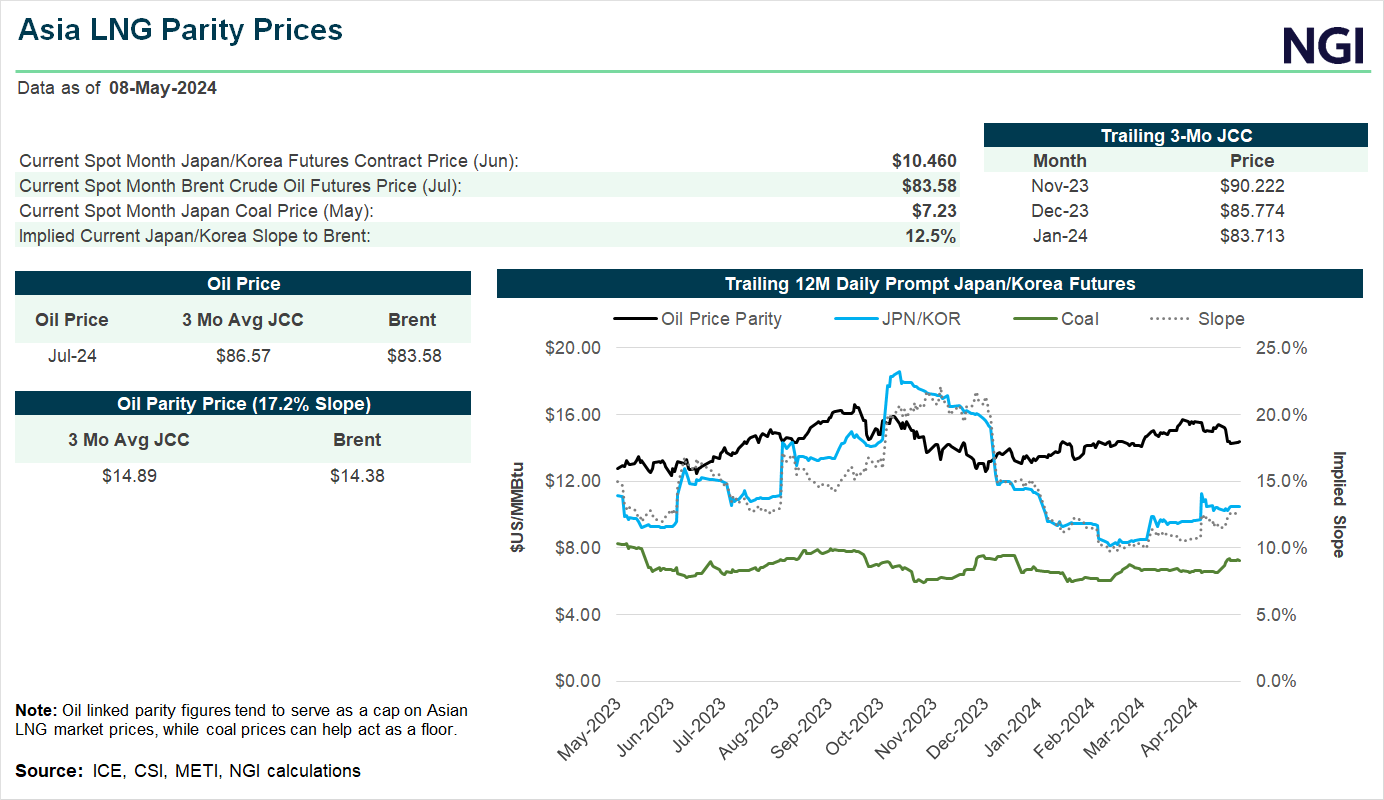The height and width of the screenshot is (800, 1384).
Task: Click the Note about oil linked parity
Action: point(241,720)
